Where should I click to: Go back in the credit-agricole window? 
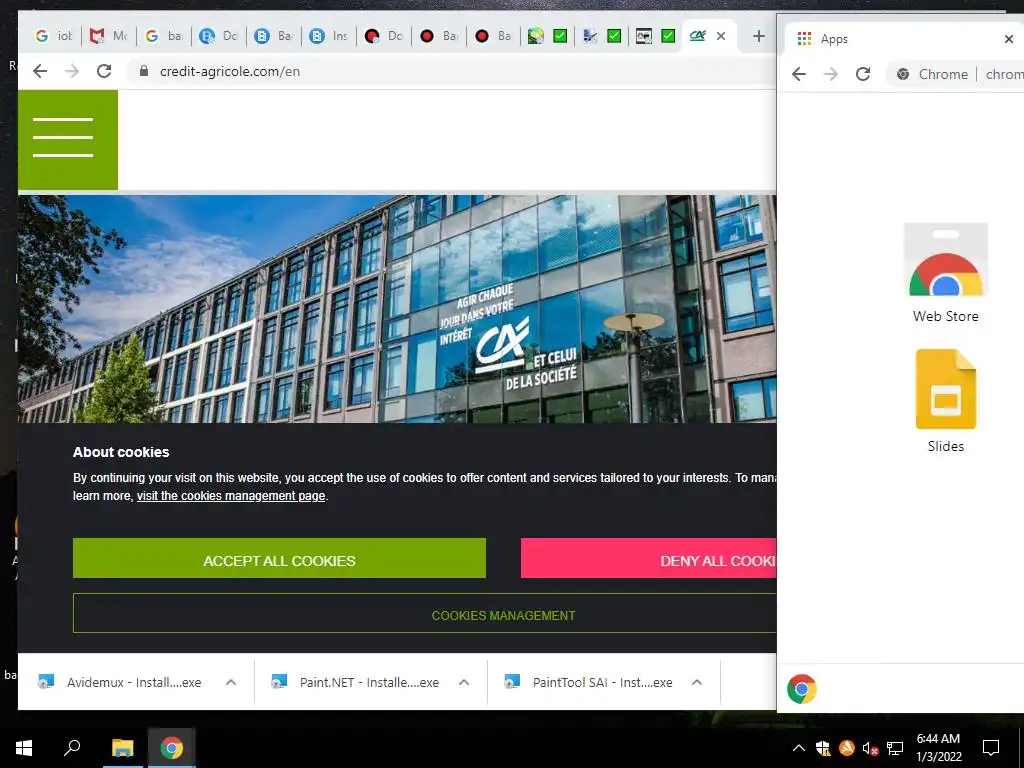coord(40,71)
